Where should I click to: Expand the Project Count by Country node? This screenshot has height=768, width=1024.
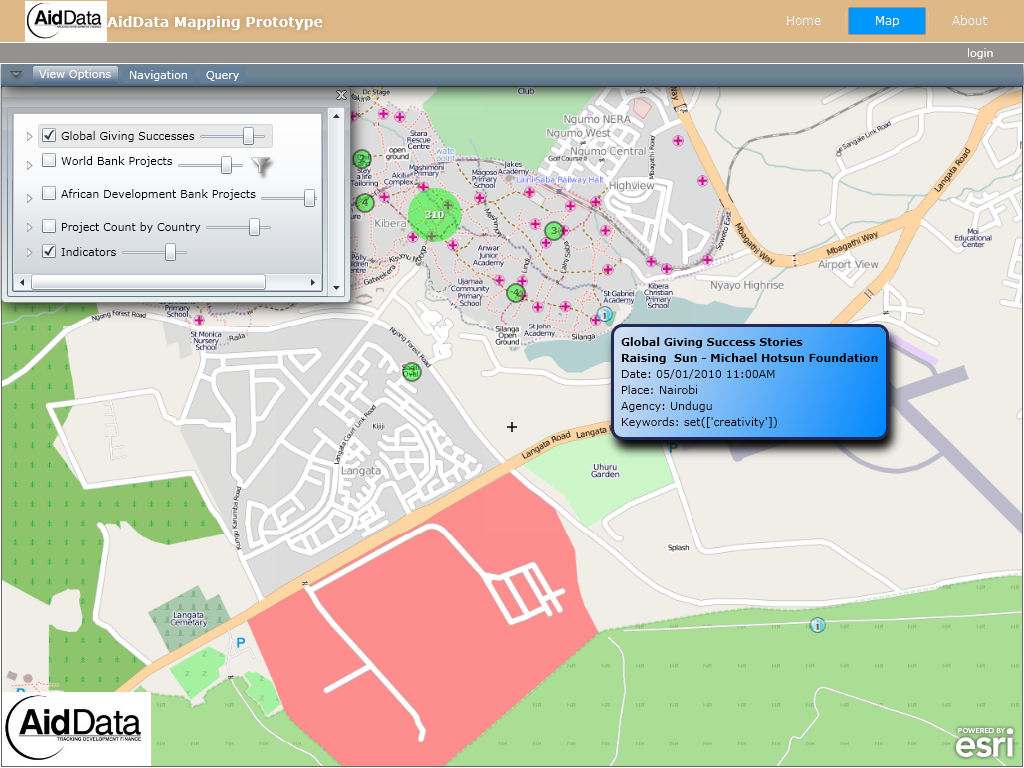pyautogui.click(x=29, y=227)
